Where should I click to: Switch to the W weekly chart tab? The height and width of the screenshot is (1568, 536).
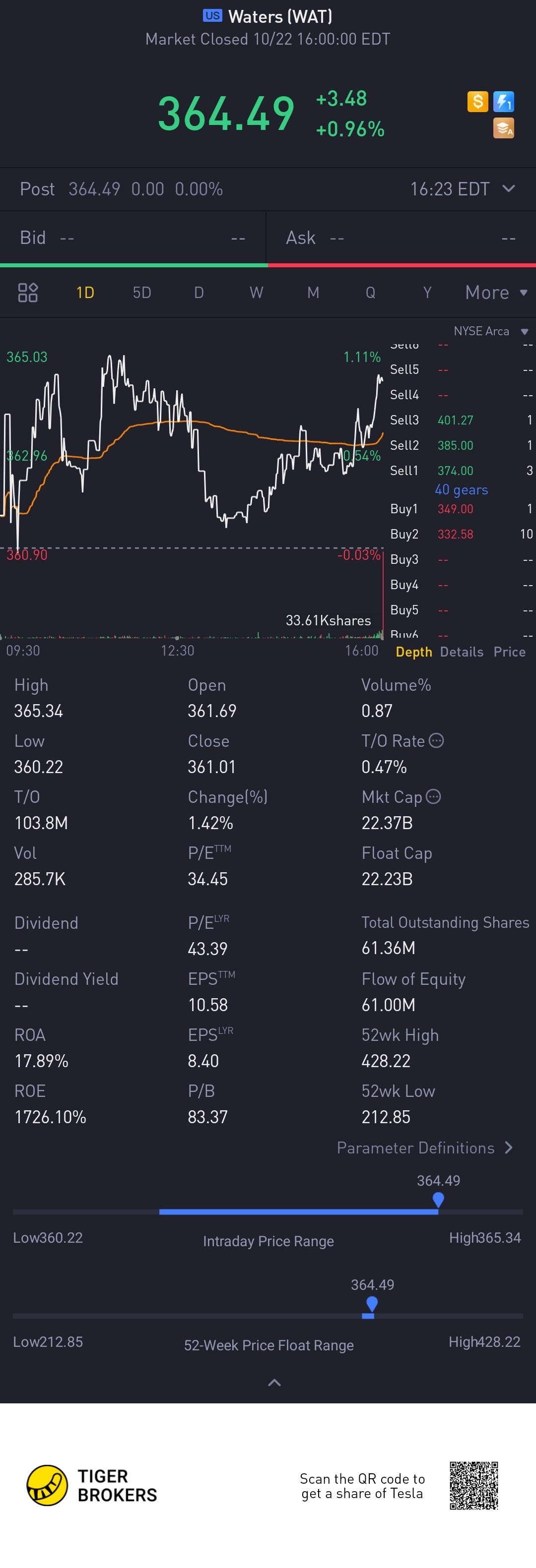point(257,293)
